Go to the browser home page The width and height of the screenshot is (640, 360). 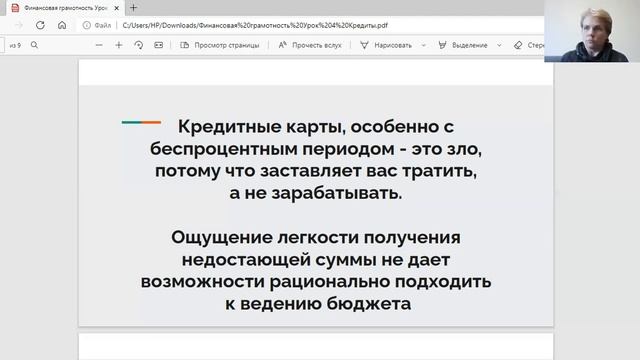pos(62,25)
